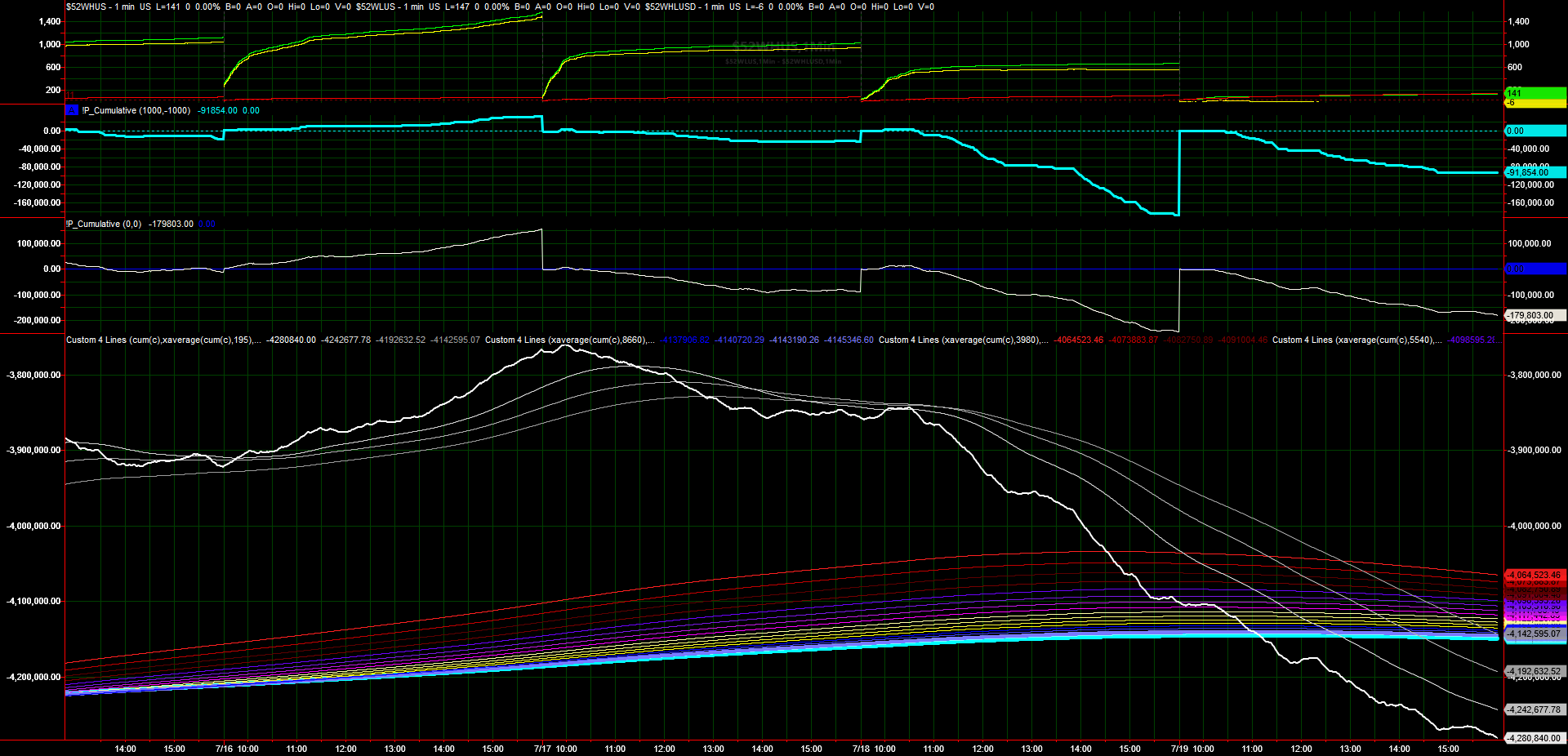Click the 7/16 date label on time axis

tap(224, 749)
